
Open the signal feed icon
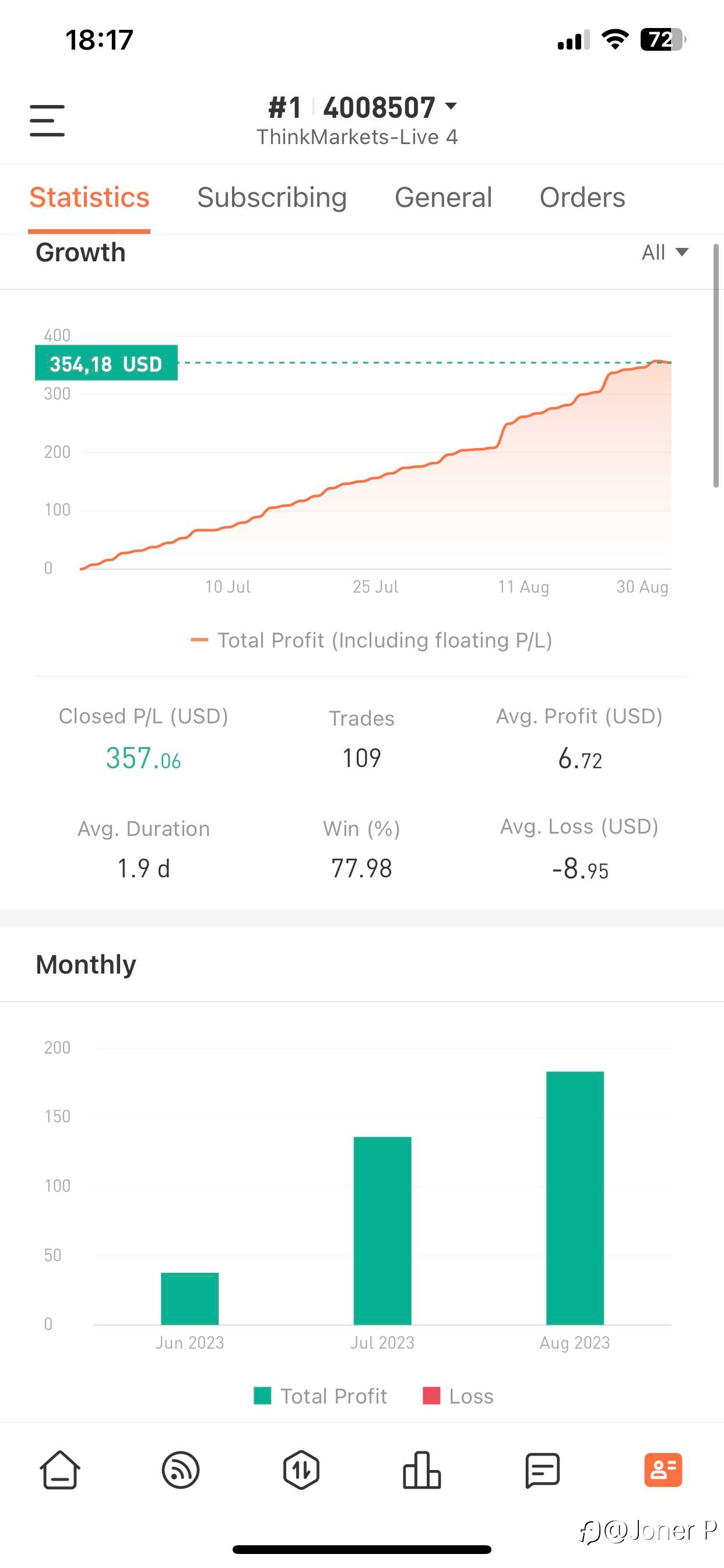tap(181, 1470)
